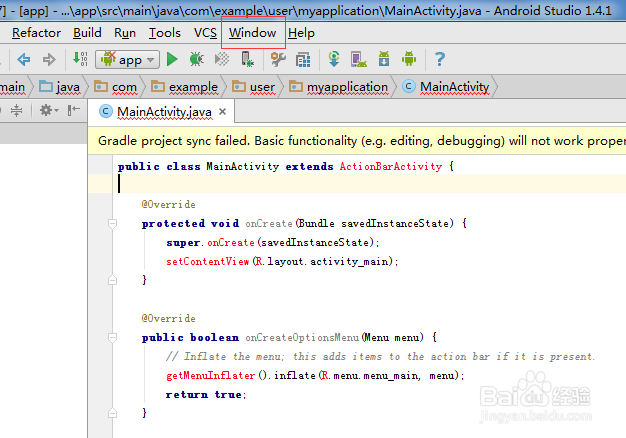Click the ActionBarActivity class name
Screen dimensions: 626x438
click(391, 166)
